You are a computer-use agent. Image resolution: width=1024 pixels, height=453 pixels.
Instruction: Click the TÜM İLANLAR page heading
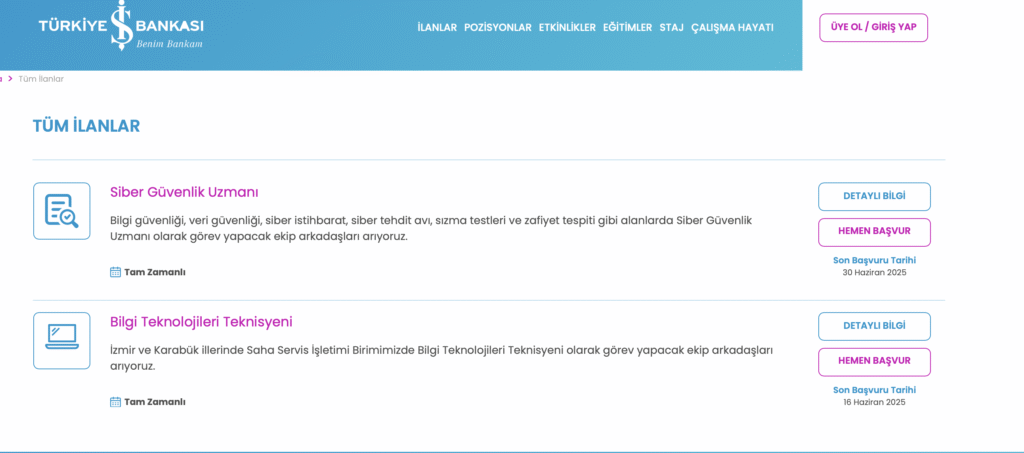pyautogui.click(x=86, y=126)
